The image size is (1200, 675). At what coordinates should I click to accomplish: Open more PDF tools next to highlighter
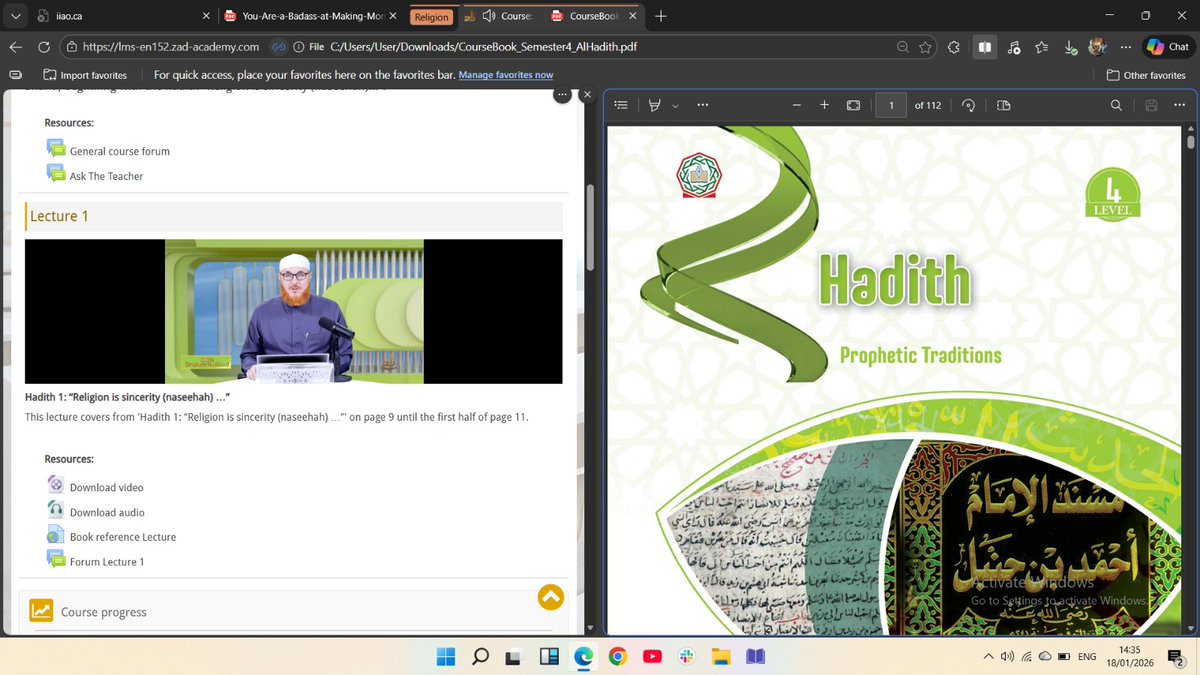pyautogui.click(x=703, y=104)
